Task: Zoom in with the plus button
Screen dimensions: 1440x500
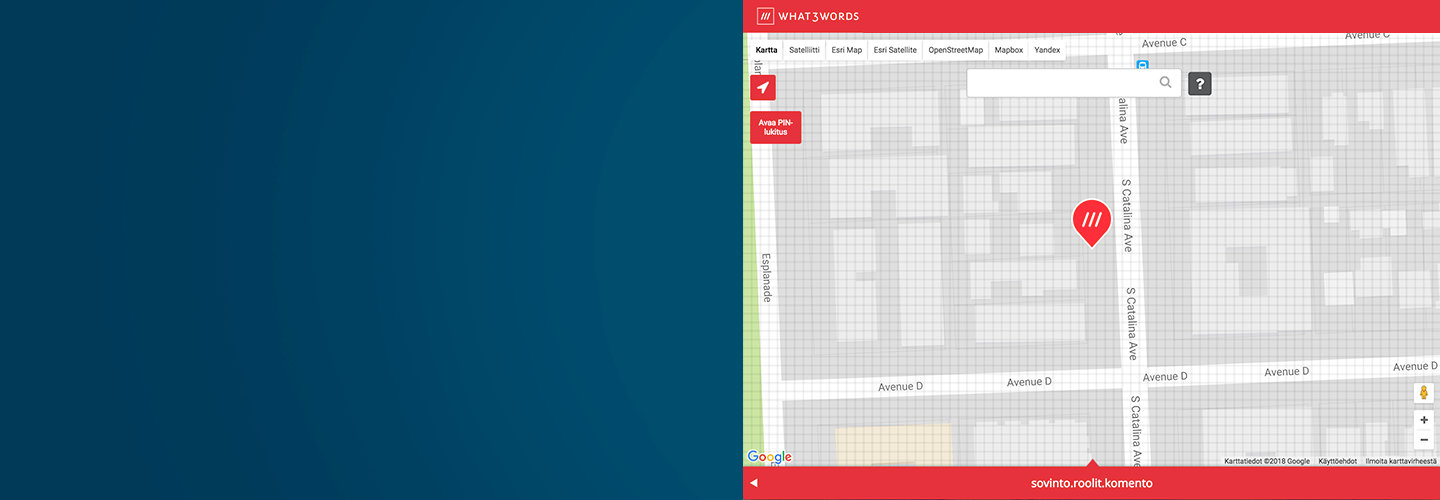Action: tap(1424, 421)
